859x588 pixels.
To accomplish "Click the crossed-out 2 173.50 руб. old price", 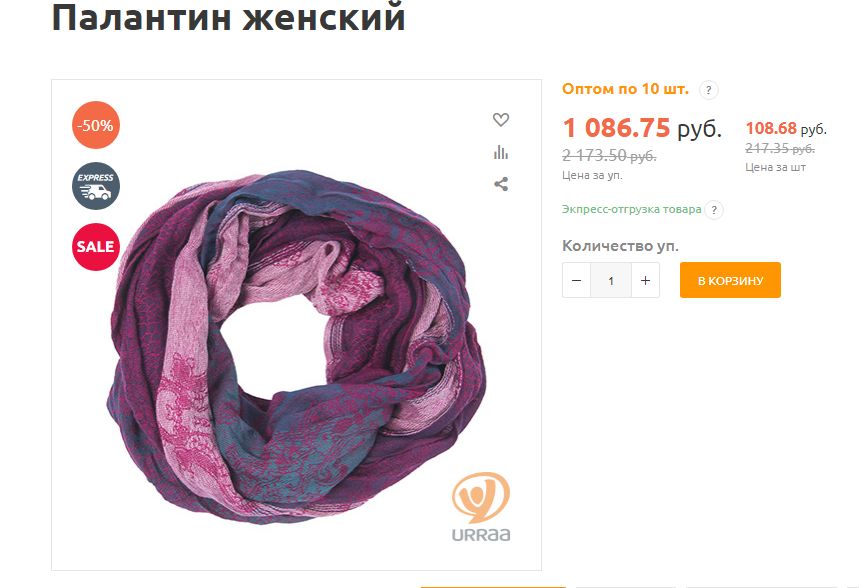I will (609, 156).
